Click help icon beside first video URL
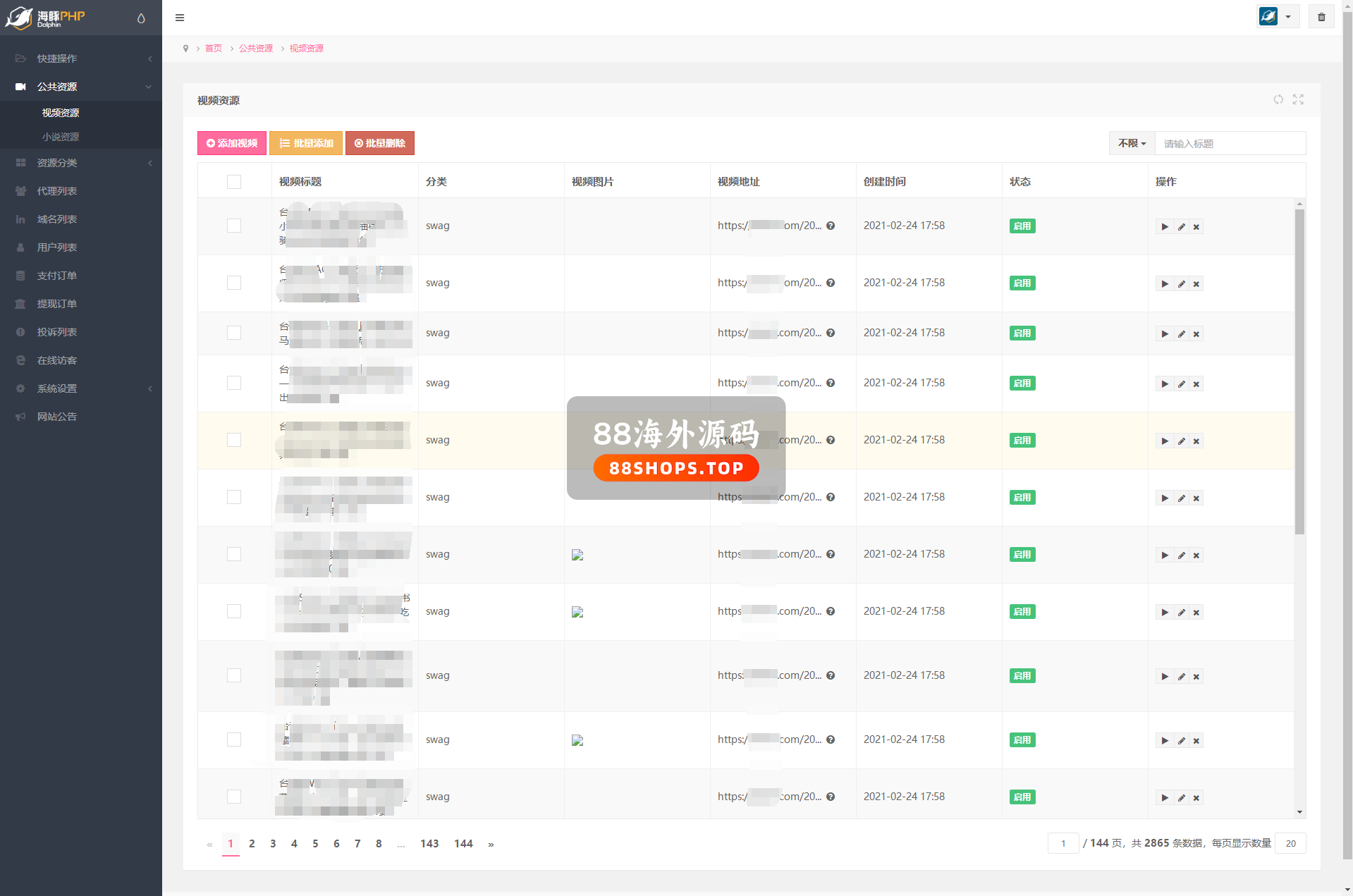1353x896 pixels. click(x=831, y=226)
